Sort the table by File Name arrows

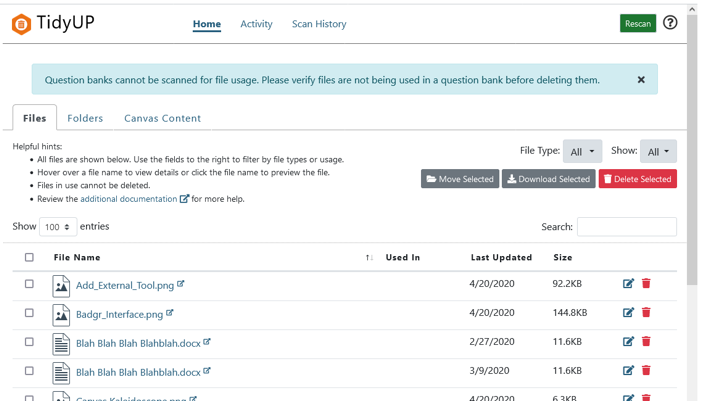pyautogui.click(x=369, y=258)
